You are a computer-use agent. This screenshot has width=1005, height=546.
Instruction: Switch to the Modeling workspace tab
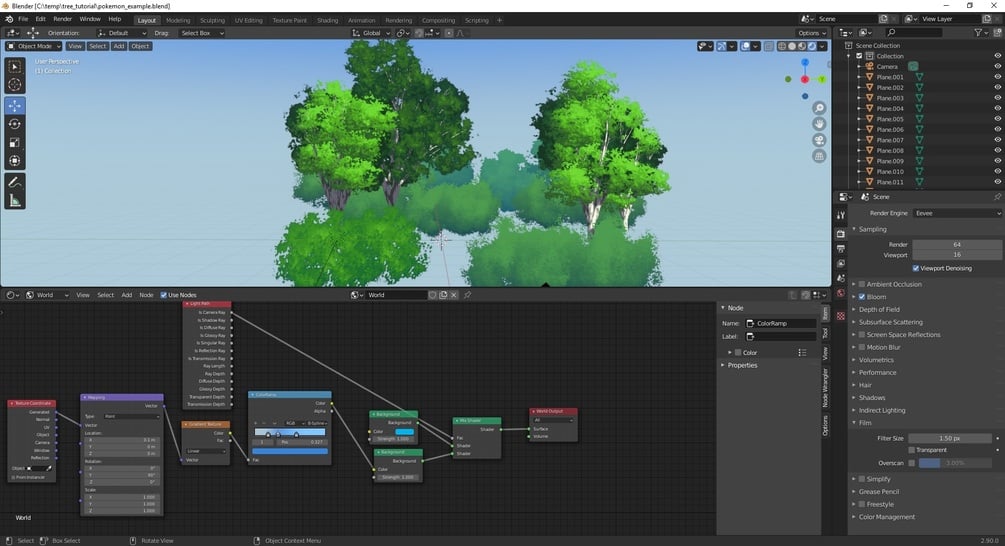(x=178, y=21)
